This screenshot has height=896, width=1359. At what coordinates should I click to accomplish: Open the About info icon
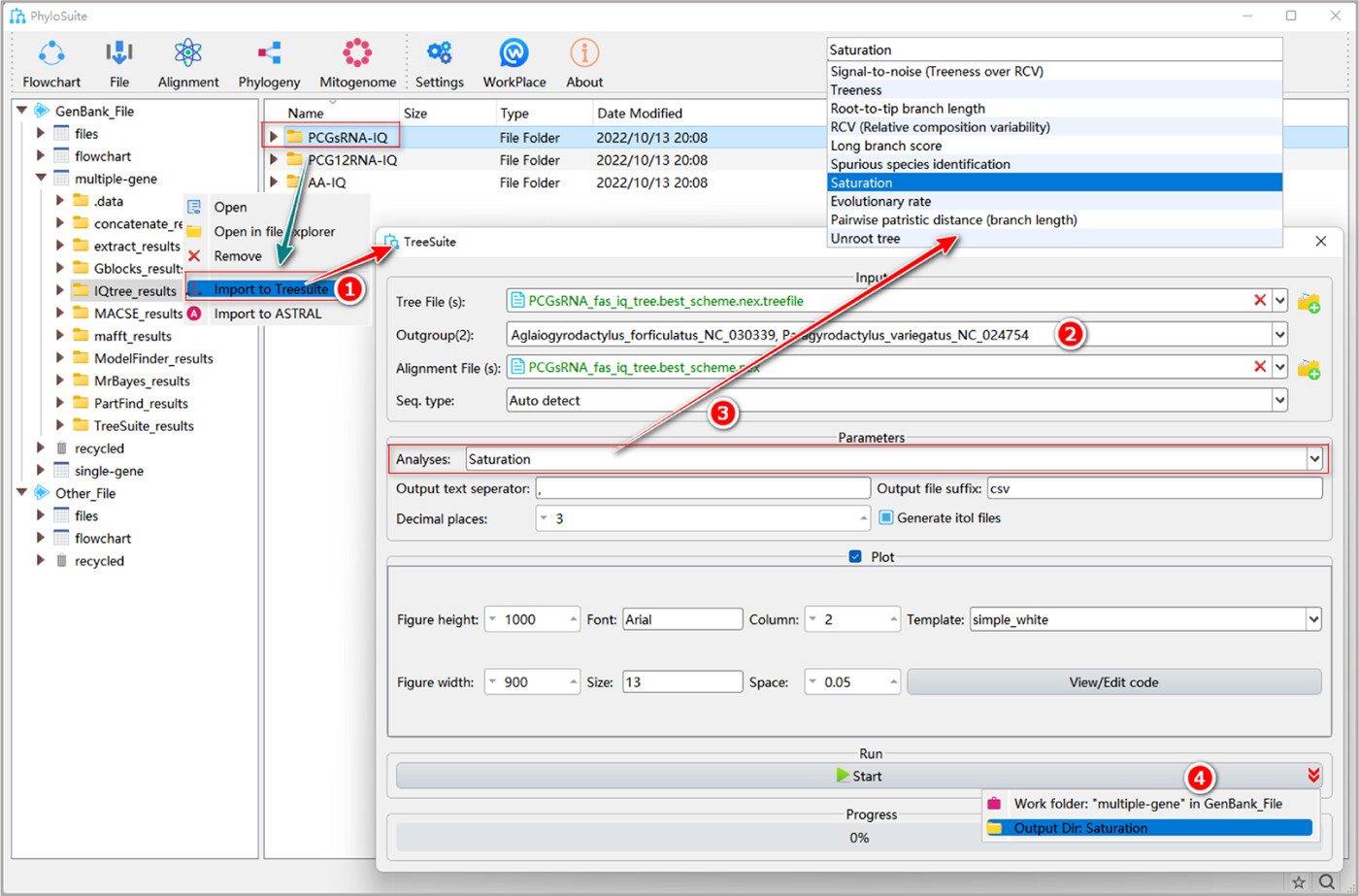tap(584, 54)
